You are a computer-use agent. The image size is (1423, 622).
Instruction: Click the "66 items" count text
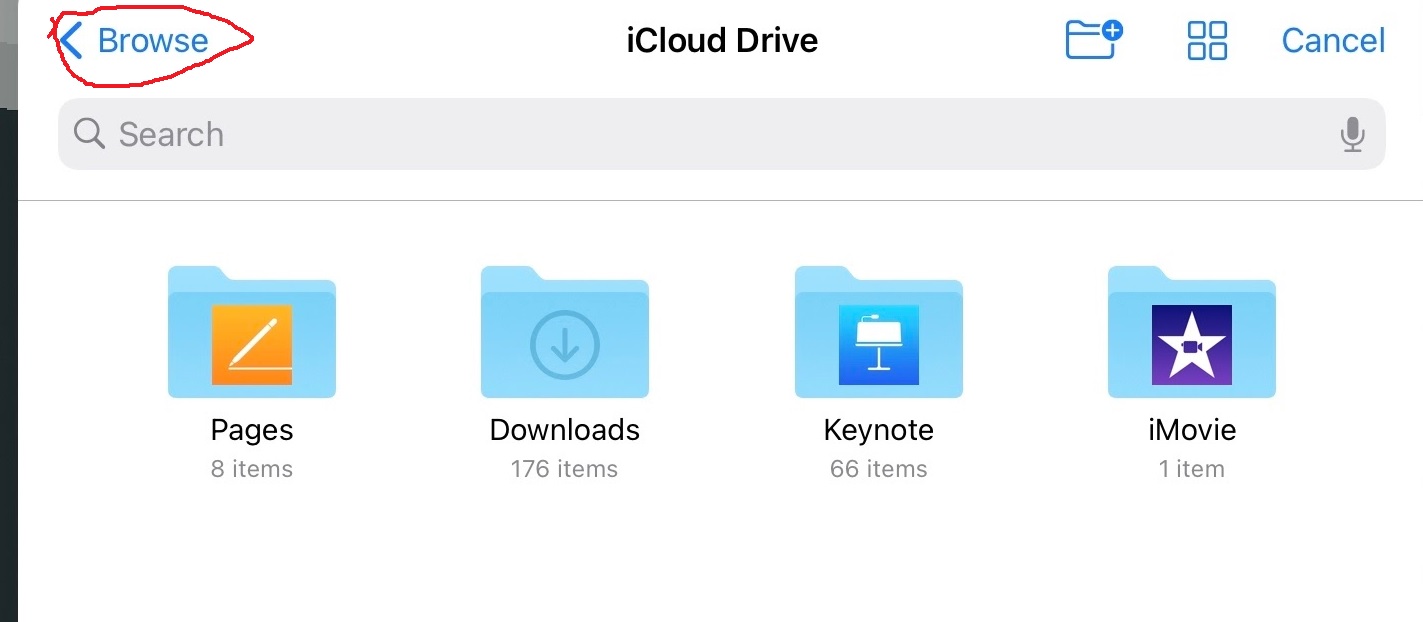click(x=879, y=469)
